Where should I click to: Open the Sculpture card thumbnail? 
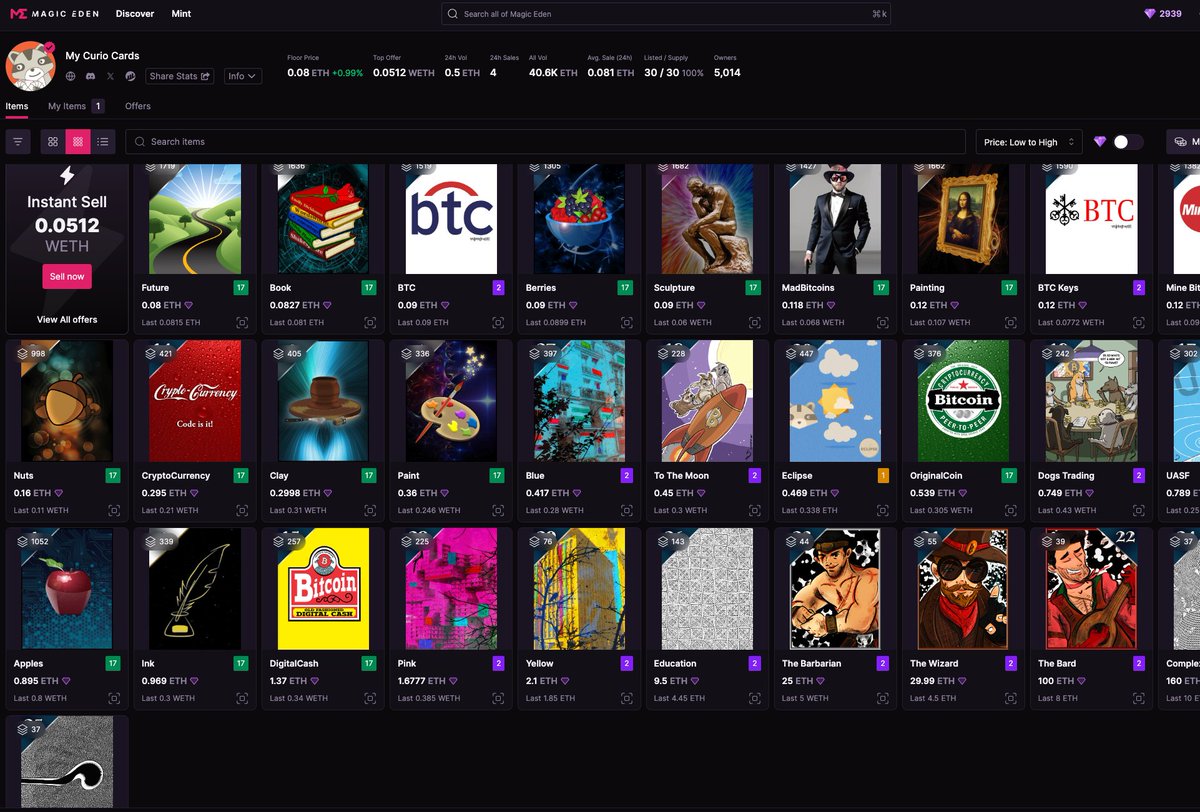pyautogui.click(x=707, y=219)
